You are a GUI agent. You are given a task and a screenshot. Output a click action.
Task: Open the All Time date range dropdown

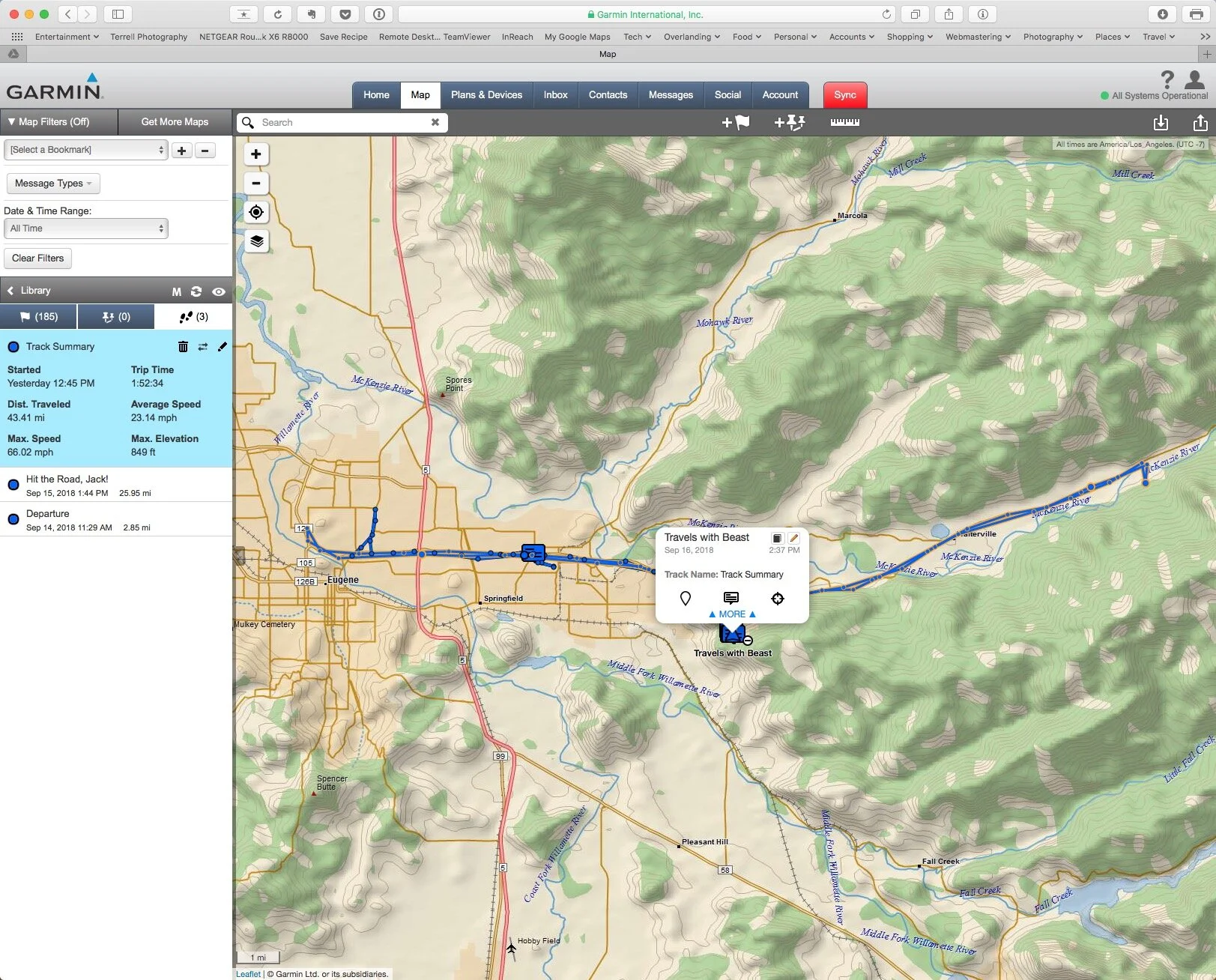pos(85,229)
